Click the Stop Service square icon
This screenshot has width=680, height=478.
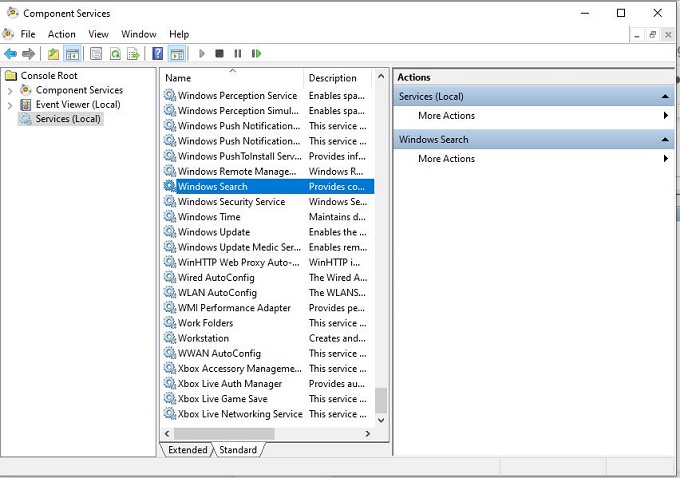(x=219, y=54)
